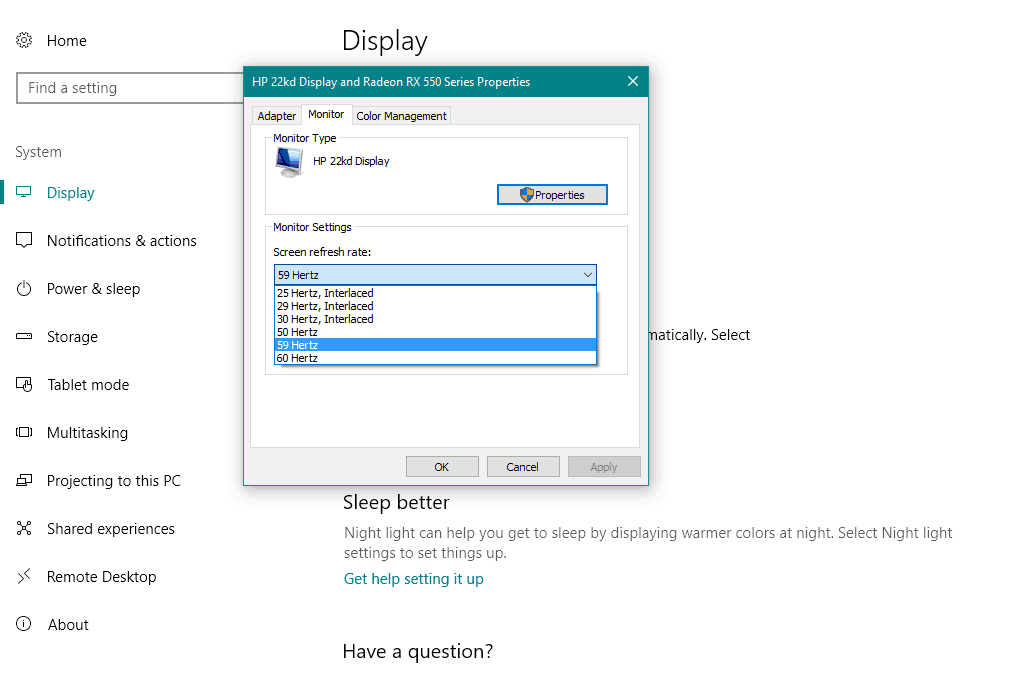
Task: Choose 60 Hertz refresh rate
Action: click(435, 358)
